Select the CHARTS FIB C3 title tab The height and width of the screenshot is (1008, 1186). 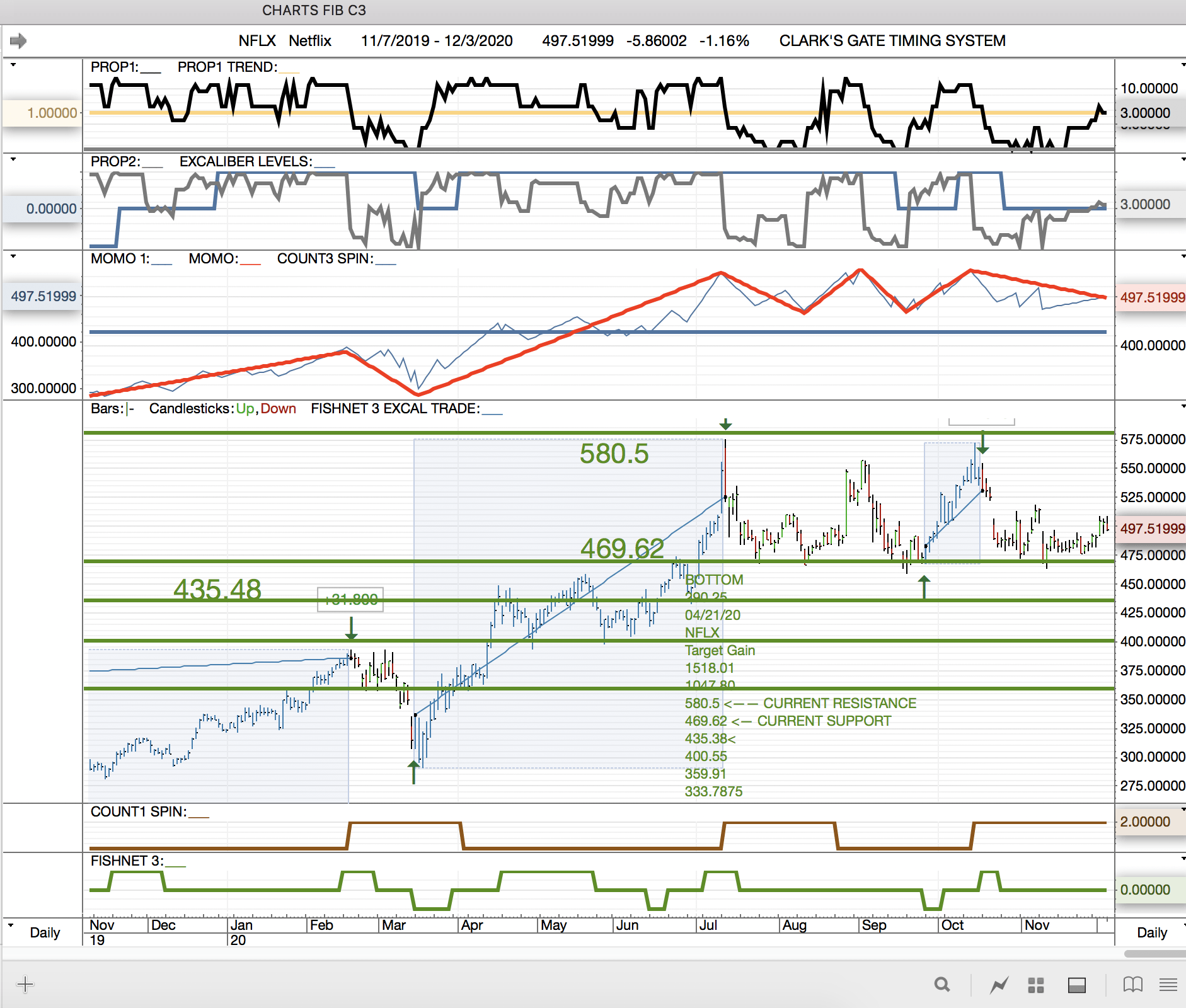pos(314,11)
